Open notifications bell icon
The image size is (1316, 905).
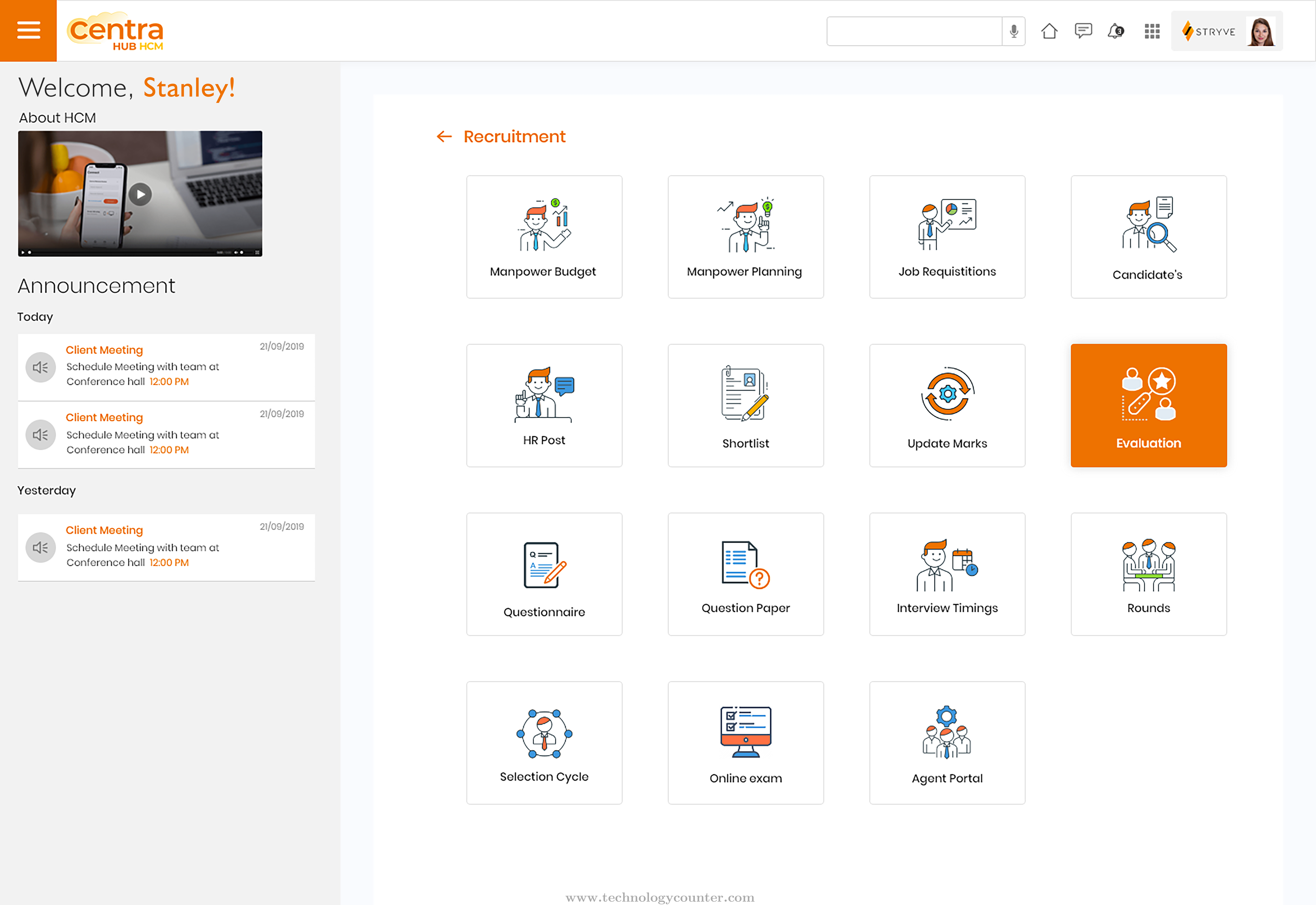pos(1116,31)
